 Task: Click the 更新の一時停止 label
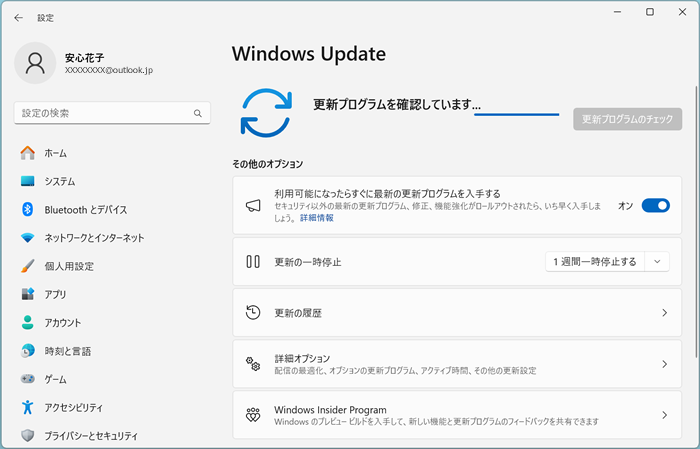coord(308,262)
